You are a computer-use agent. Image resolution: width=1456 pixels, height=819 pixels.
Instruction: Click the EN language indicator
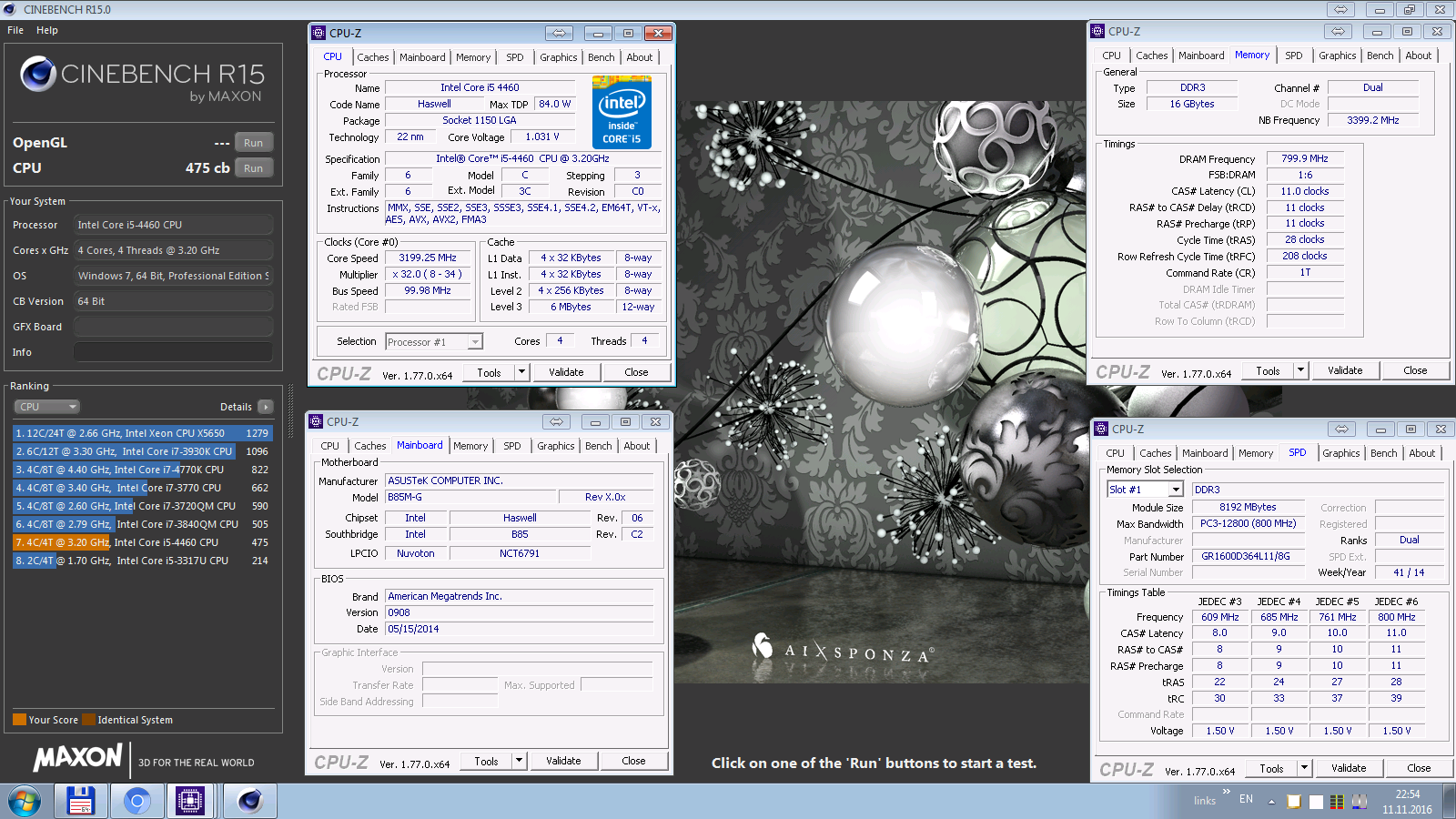[1246, 799]
